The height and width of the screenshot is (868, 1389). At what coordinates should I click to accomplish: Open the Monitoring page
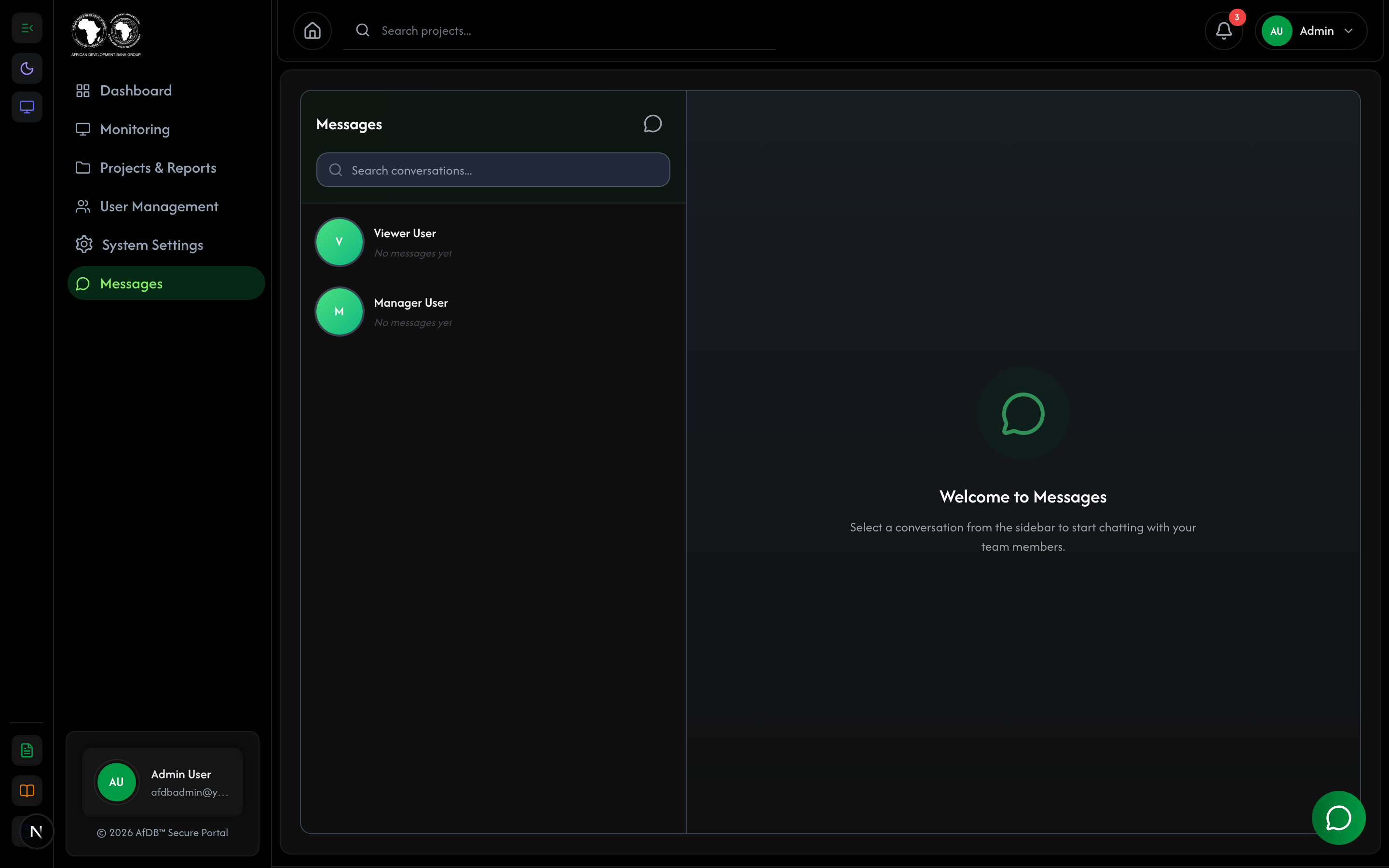(x=166, y=129)
